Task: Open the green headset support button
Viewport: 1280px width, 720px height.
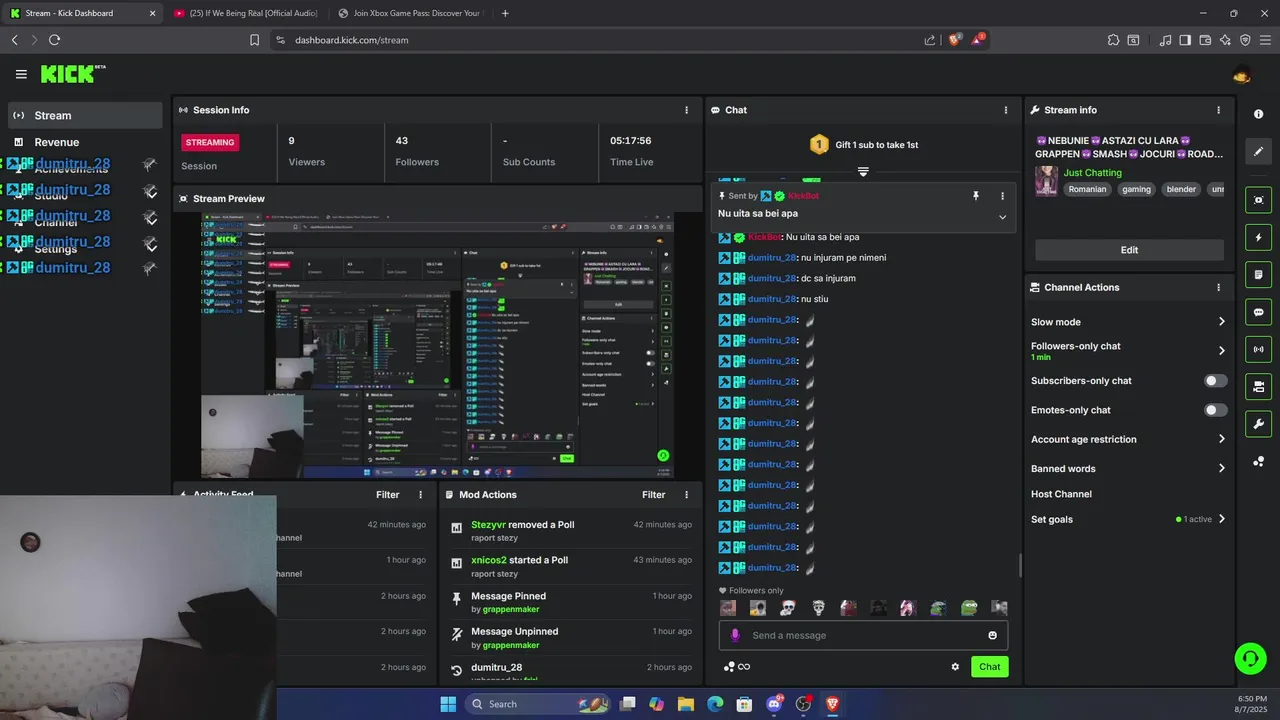Action: tap(1250, 657)
